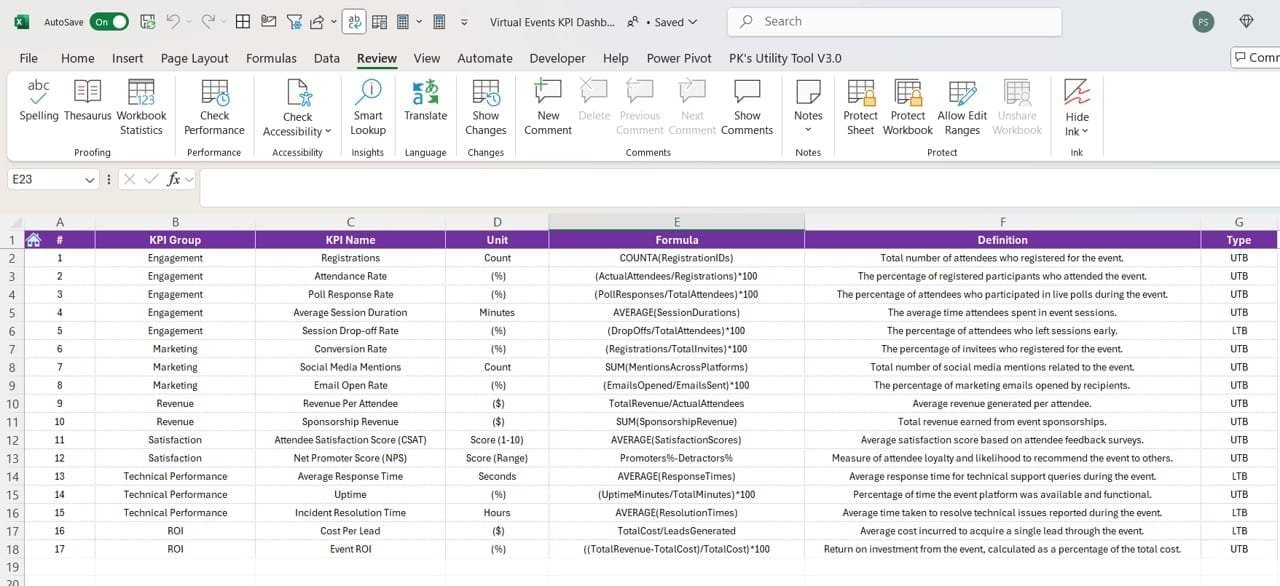Click into the formula bar
Screen dimensions: 1280x586
[x=738, y=186]
